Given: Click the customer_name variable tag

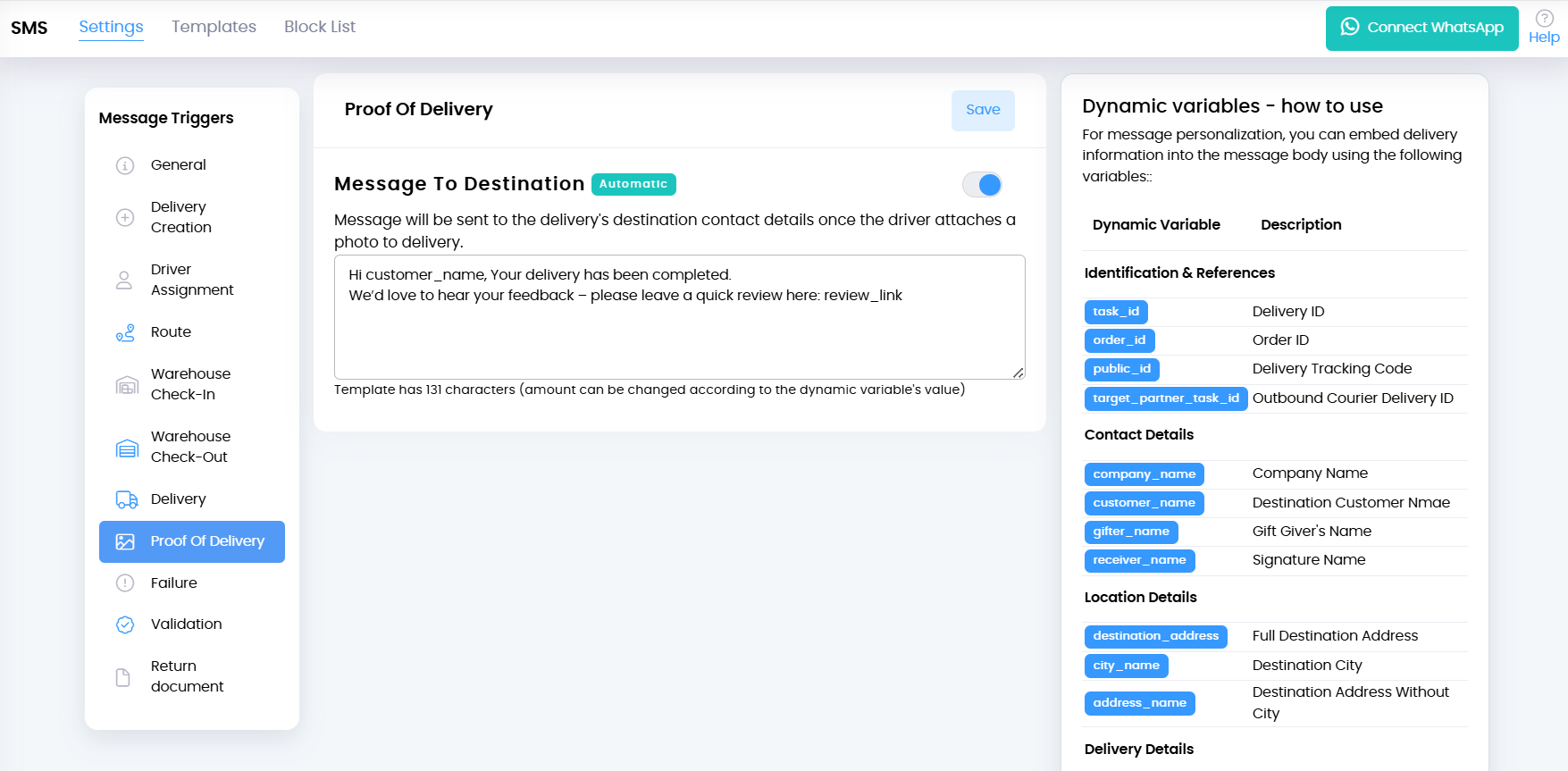Looking at the screenshot, I should (1144, 503).
